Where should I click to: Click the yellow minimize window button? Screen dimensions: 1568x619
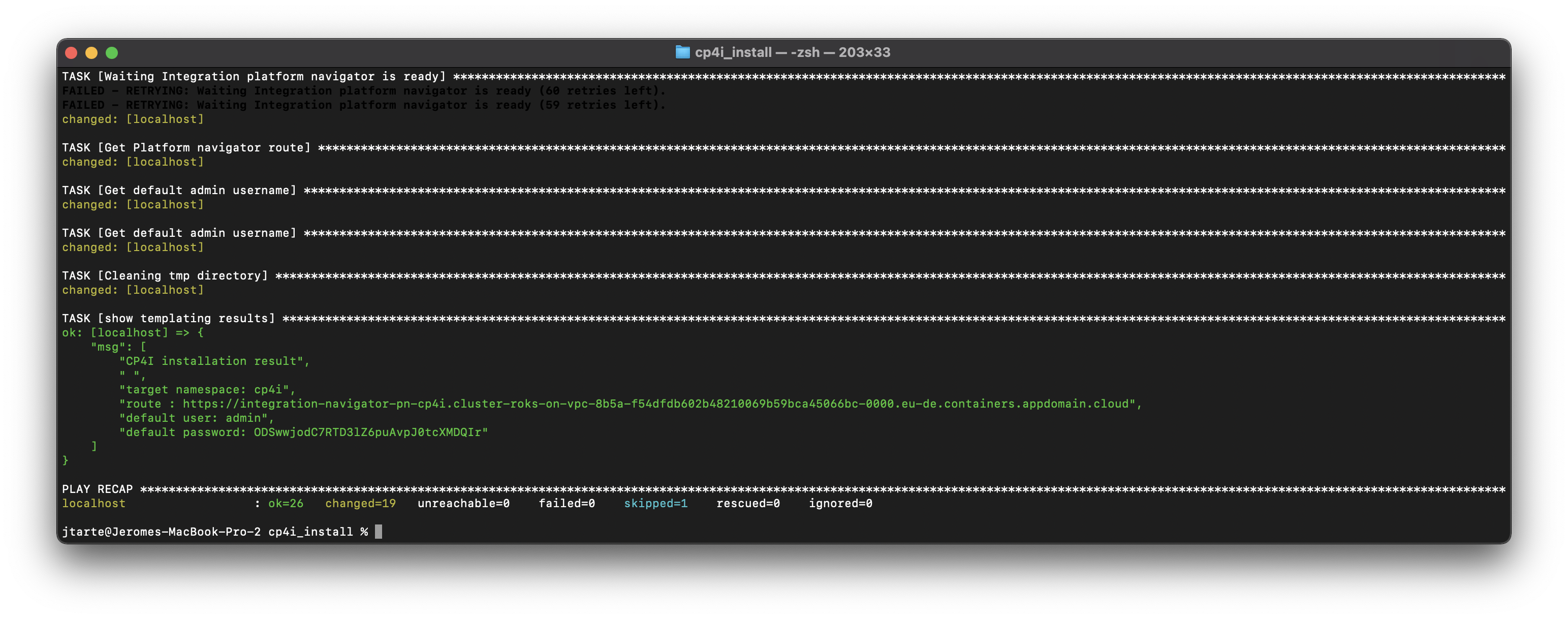91,53
